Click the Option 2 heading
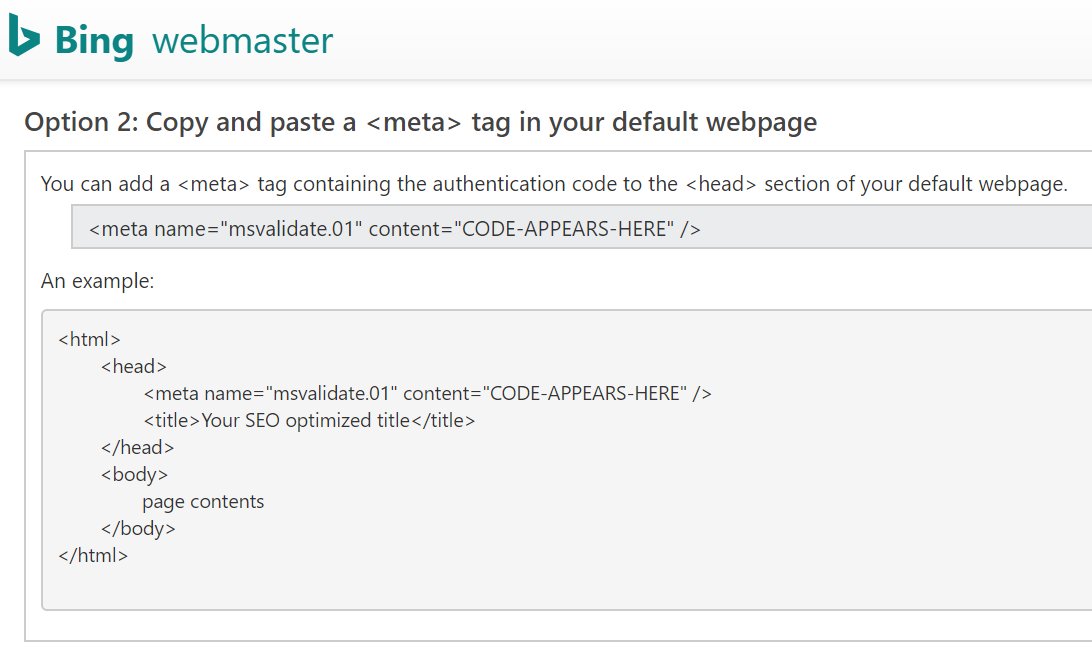The image size is (1092, 656). point(420,123)
